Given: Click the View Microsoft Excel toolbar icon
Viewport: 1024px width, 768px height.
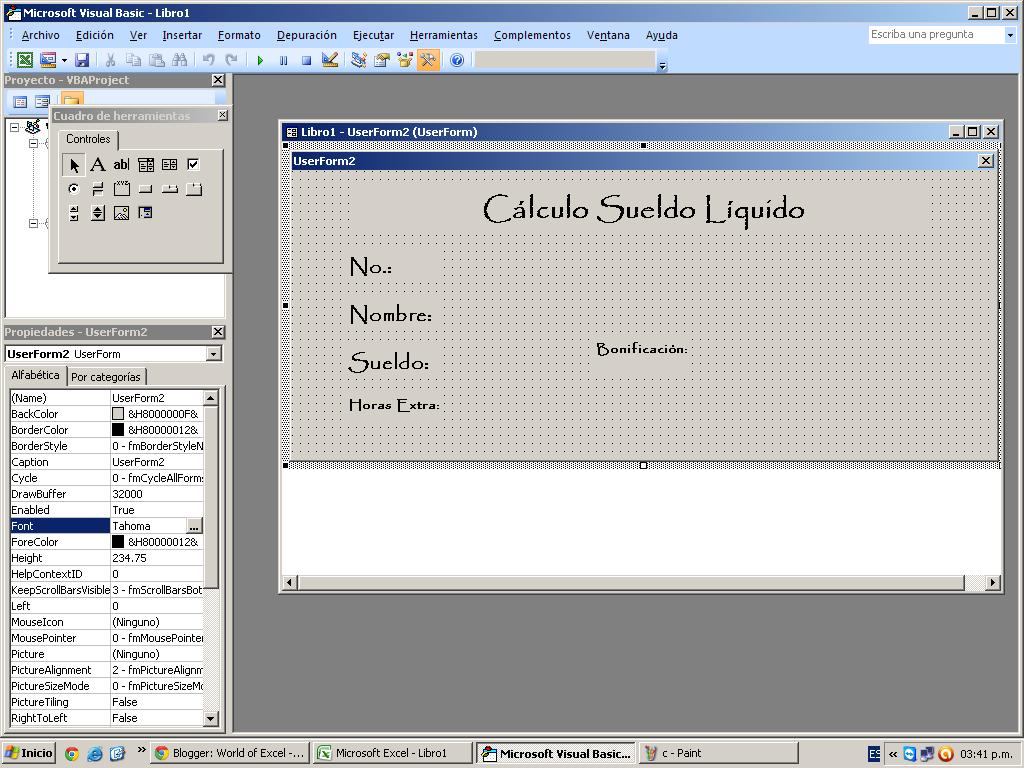Looking at the screenshot, I should click(25, 60).
